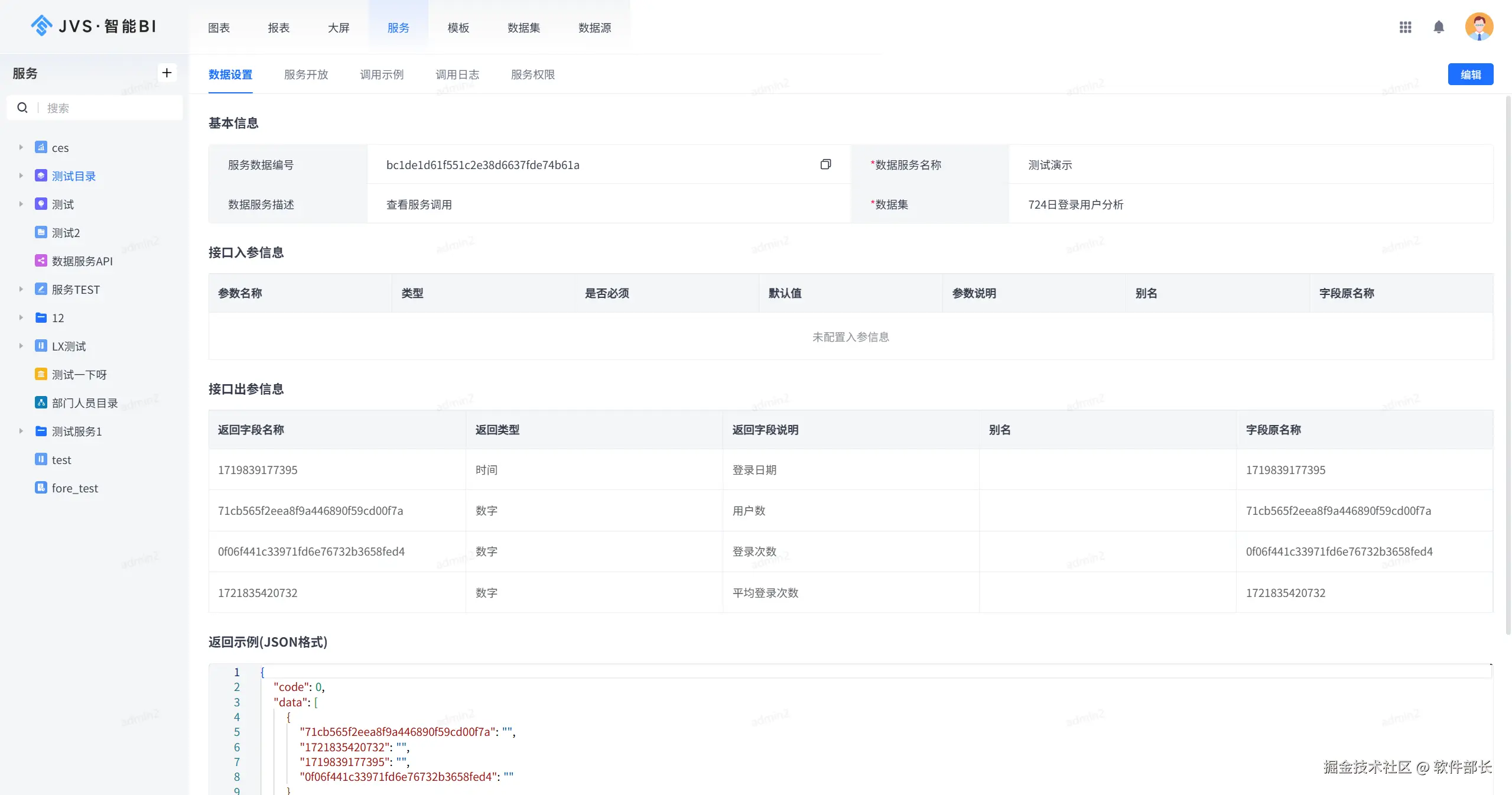The width and height of the screenshot is (1512, 795).
Task: Click the user avatar
Action: tap(1479, 27)
